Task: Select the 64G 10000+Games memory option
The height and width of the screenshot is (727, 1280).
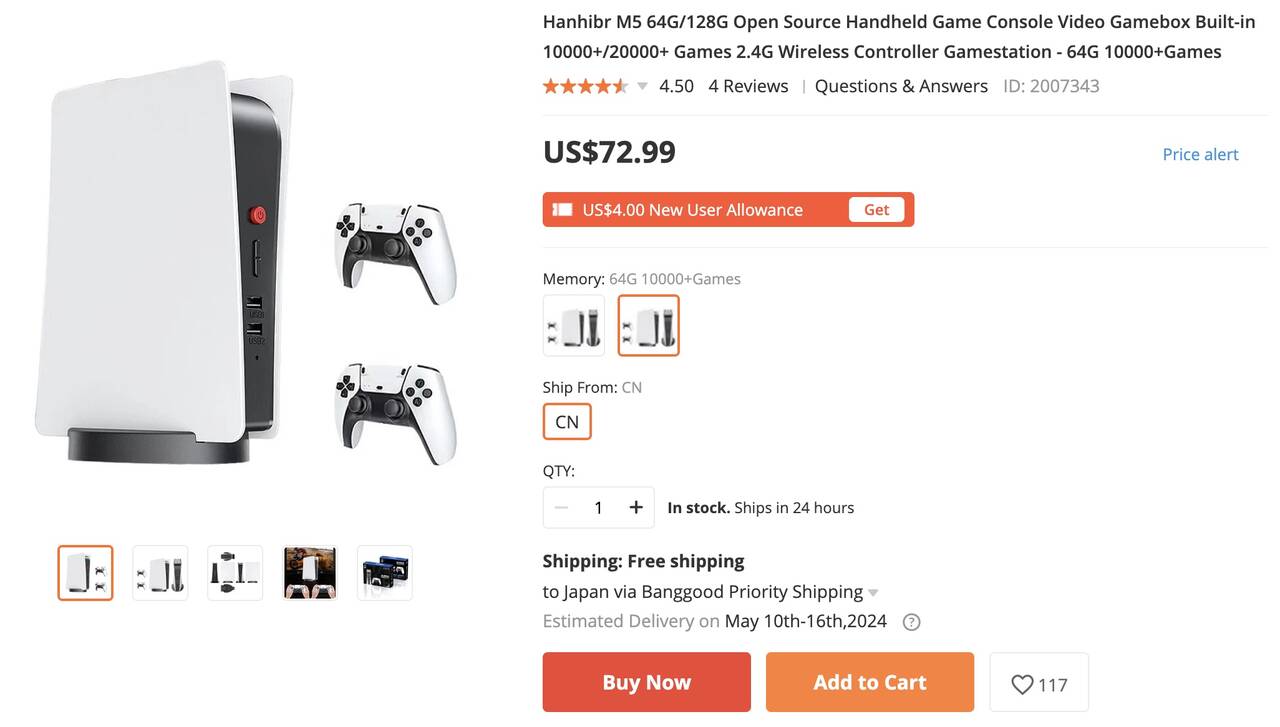Action: 649,325
